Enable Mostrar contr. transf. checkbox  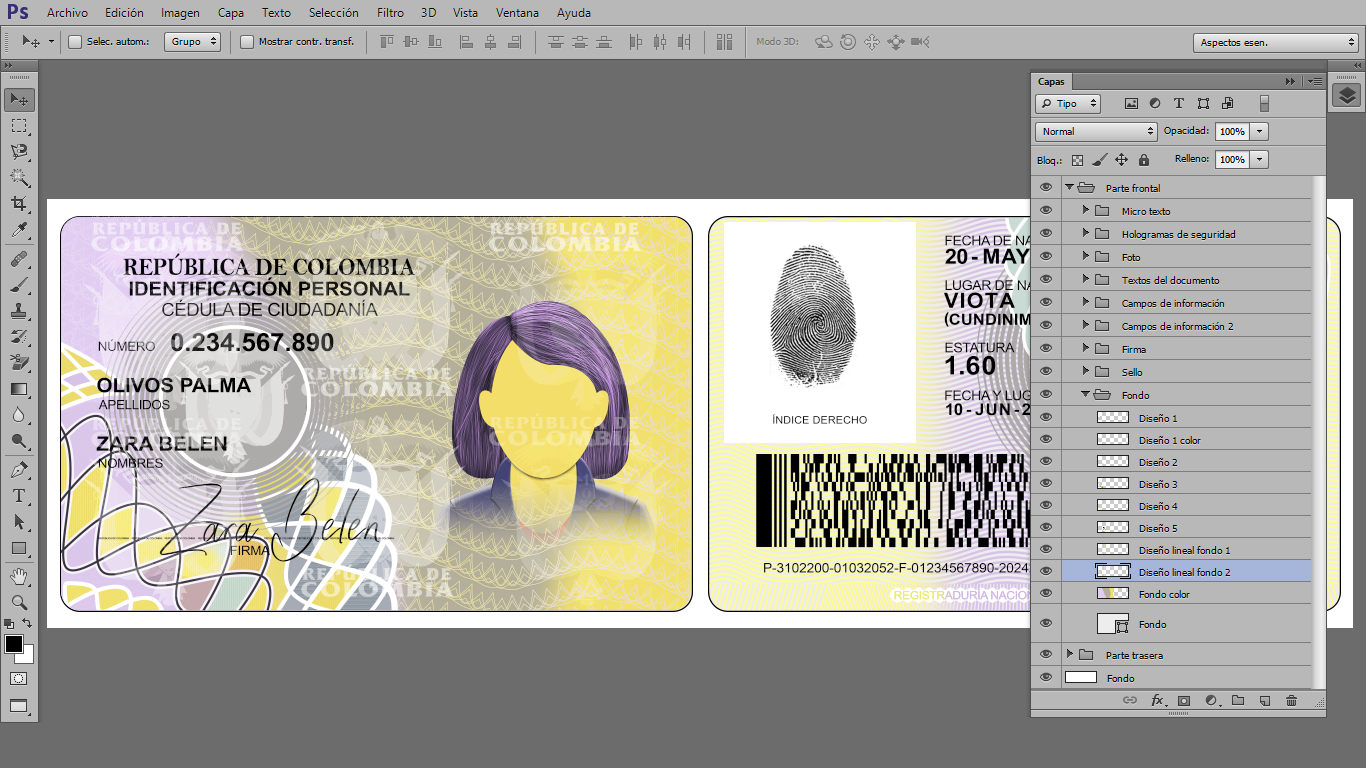[x=247, y=42]
